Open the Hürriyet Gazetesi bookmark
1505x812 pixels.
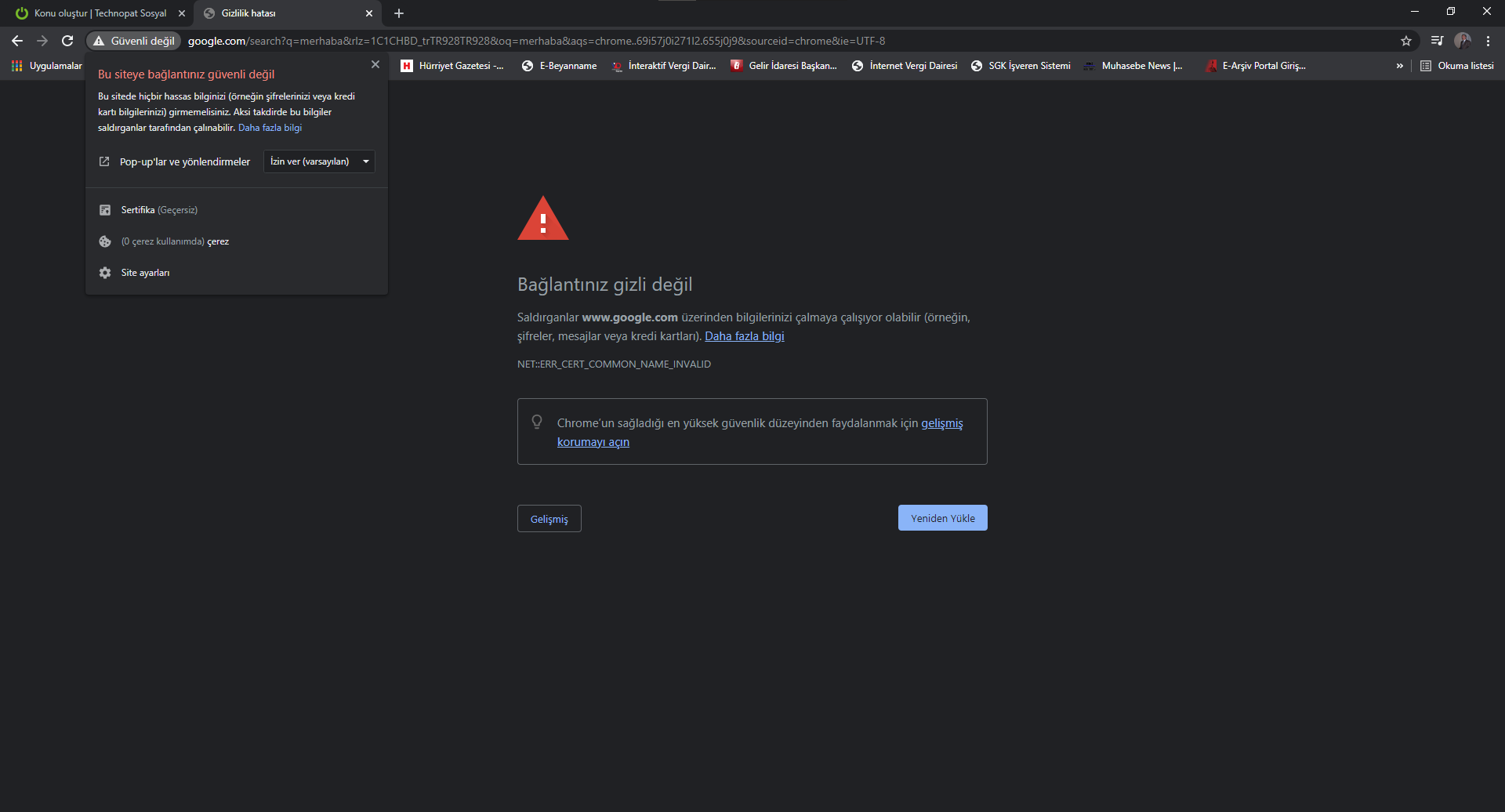(x=452, y=66)
